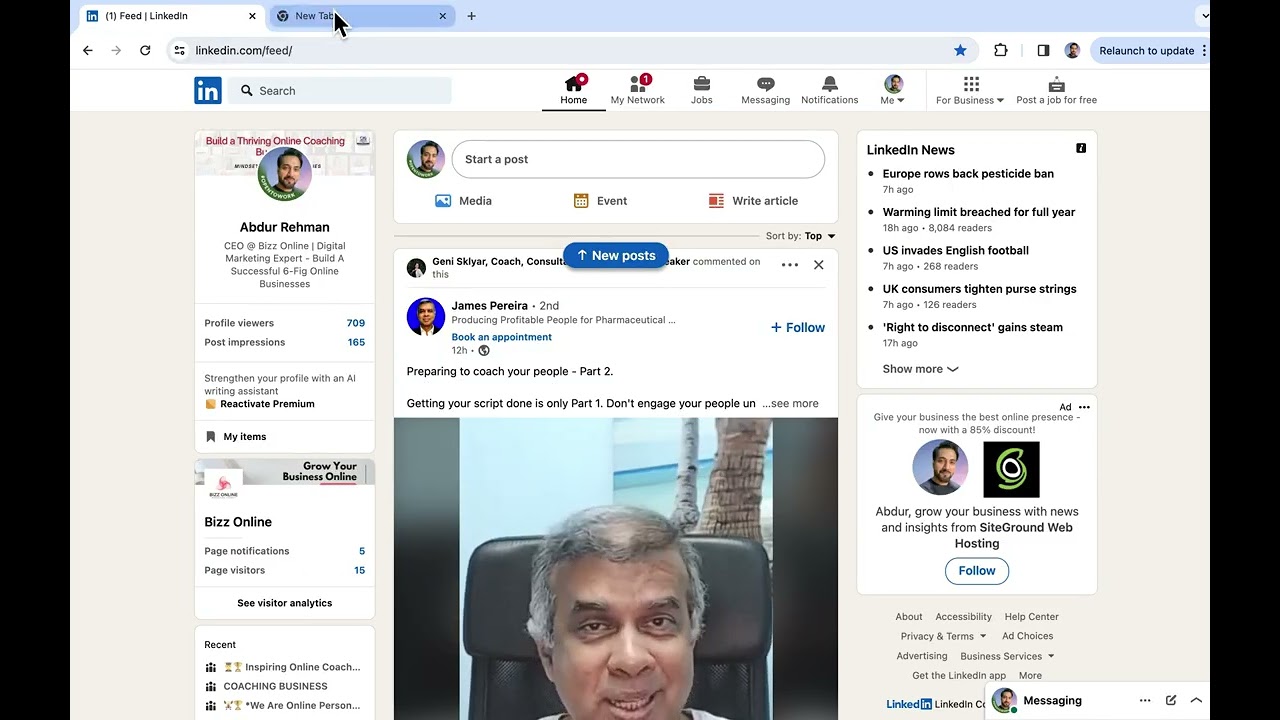
Task: Dismiss the James Pereira post with X
Action: tap(819, 265)
